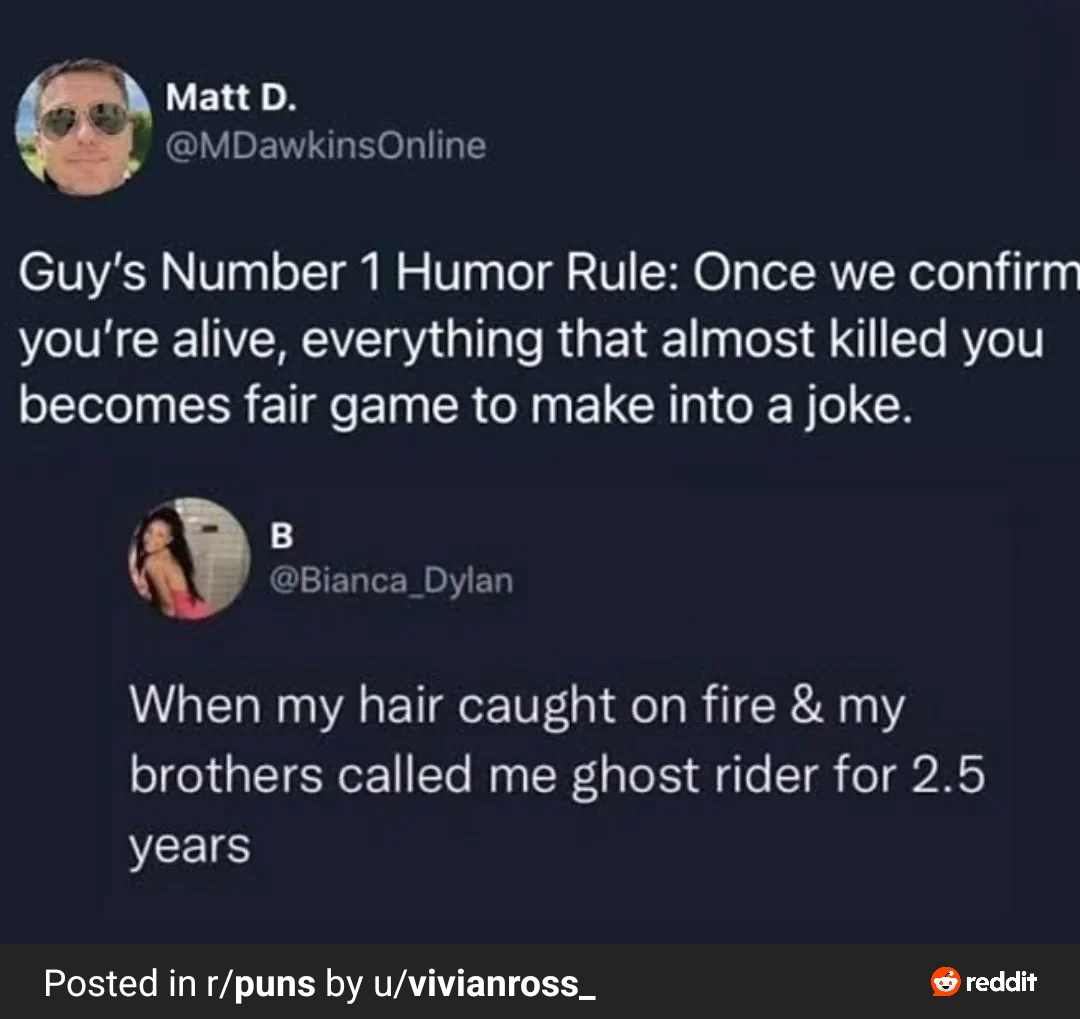The height and width of the screenshot is (1019, 1080).
Task: Click the reddit wordmark text
Action: point(1001,982)
